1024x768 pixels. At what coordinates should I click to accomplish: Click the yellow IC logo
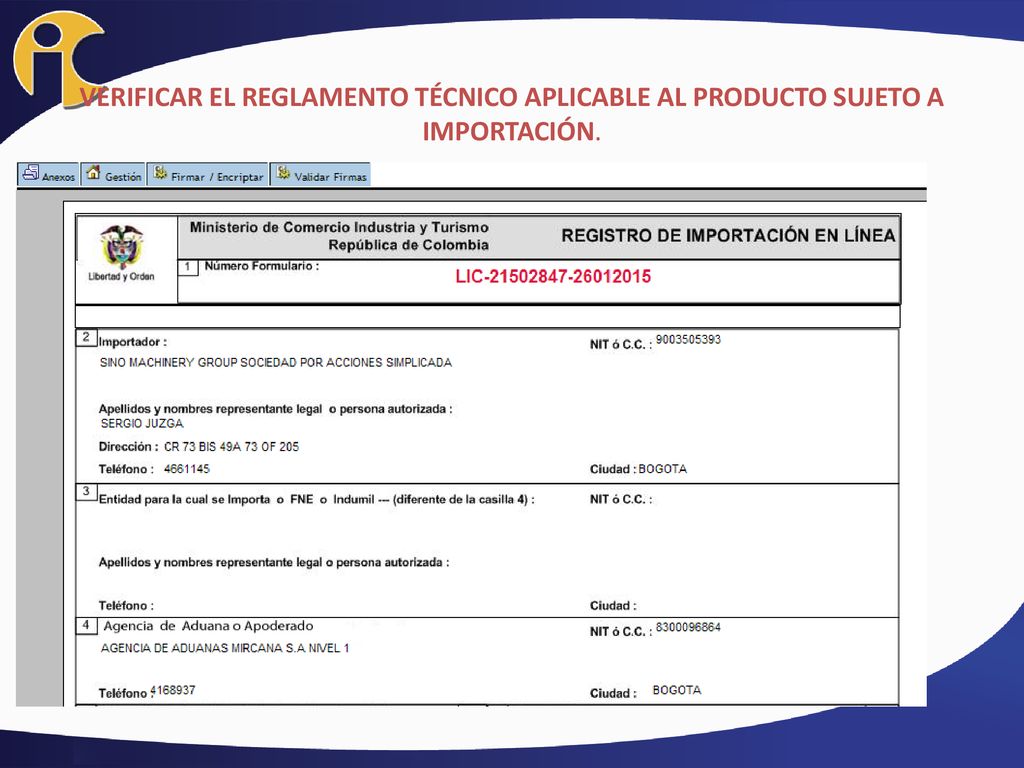pyautogui.click(x=57, y=57)
